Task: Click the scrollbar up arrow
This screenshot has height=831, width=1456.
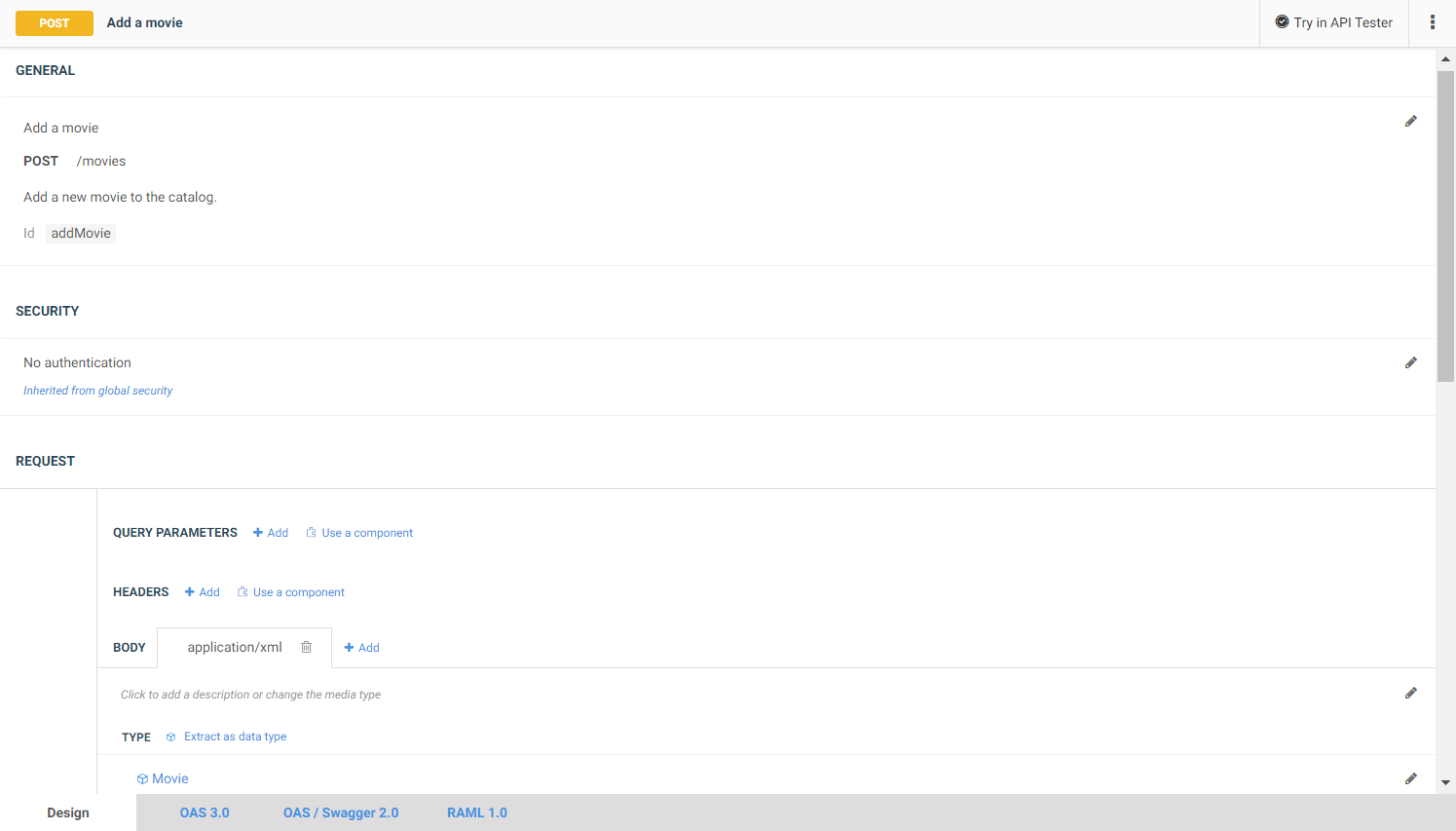Action: [1445, 59]
